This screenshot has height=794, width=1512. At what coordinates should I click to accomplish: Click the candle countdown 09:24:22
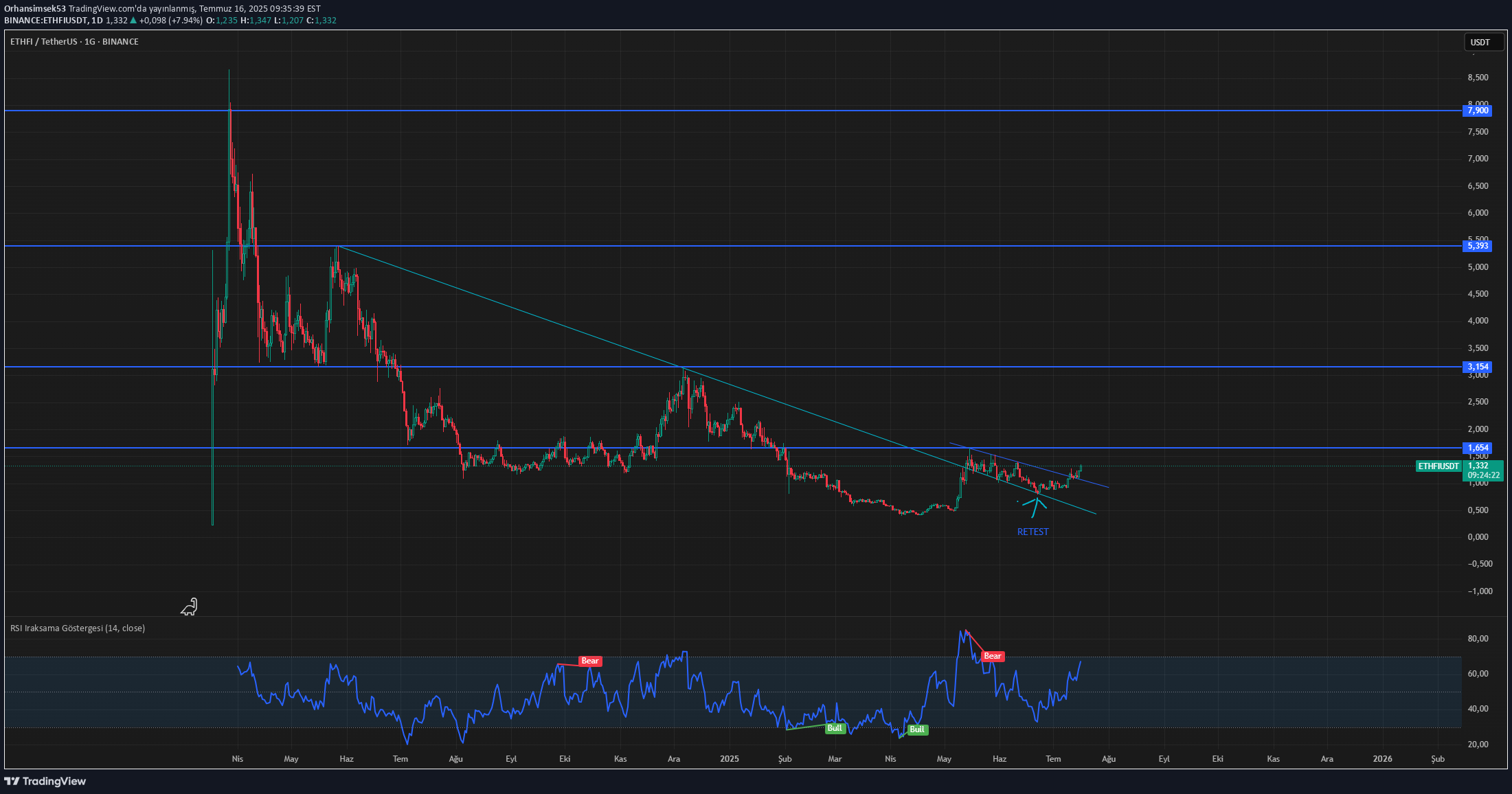[1484, 475]
